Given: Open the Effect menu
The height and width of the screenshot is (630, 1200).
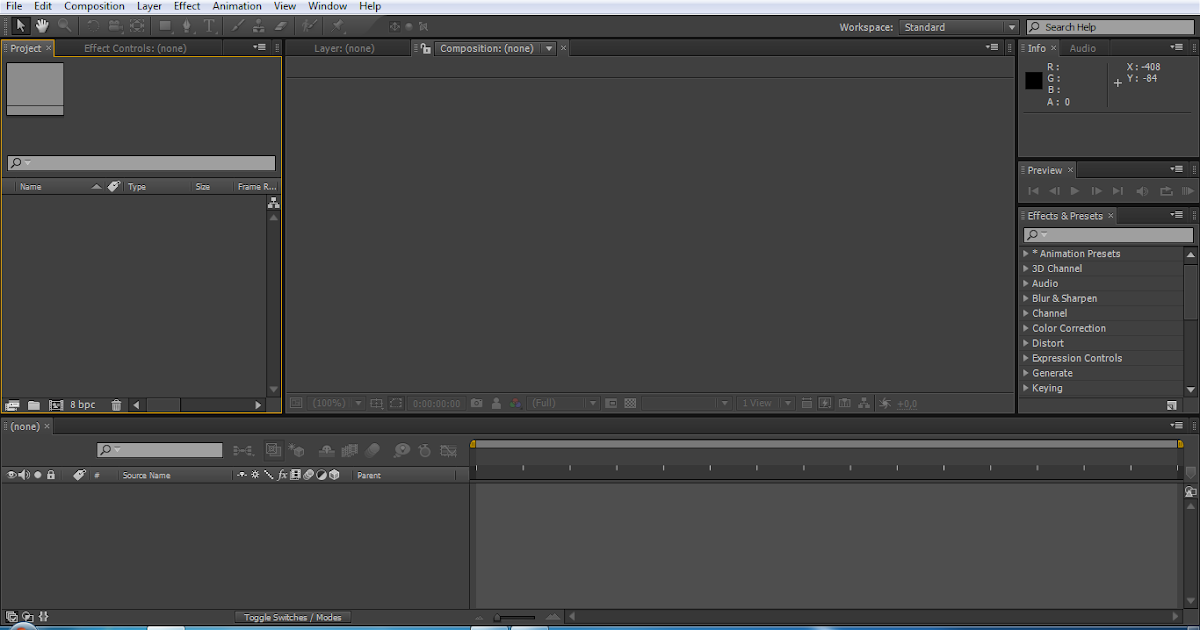Looking at the screenshot, I should [x=187, y=6].
